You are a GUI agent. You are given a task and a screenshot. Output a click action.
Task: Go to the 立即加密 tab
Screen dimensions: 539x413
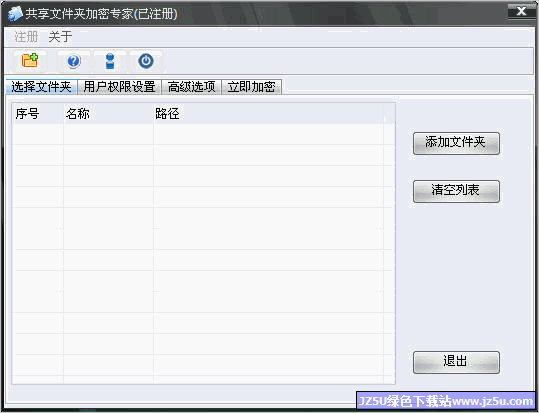pyautogui.click(x=252, y=87)
